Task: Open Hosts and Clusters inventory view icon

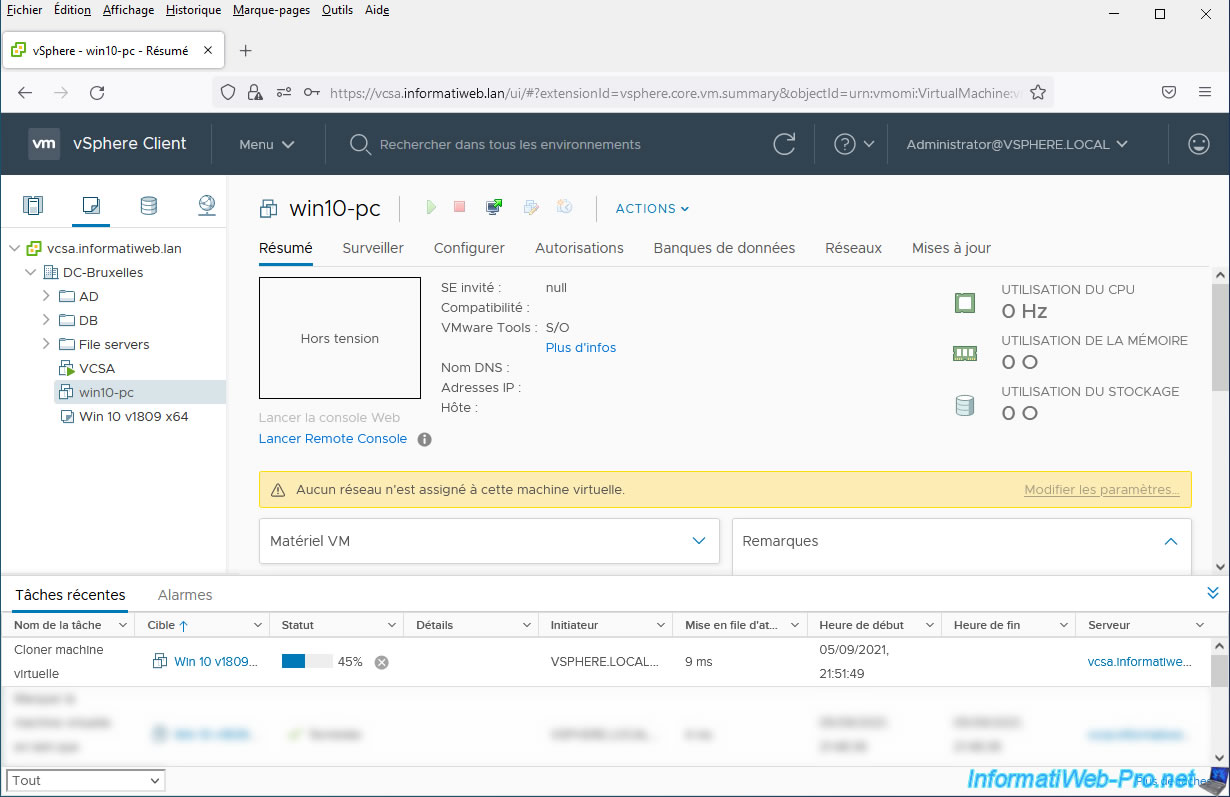Action: pos(33,206)
